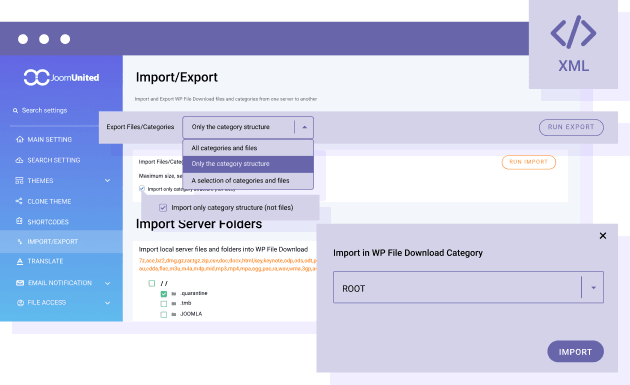This screenshot has height=385, width=630.
Task: Click the '.tmb' folder name
Action: 186,303
